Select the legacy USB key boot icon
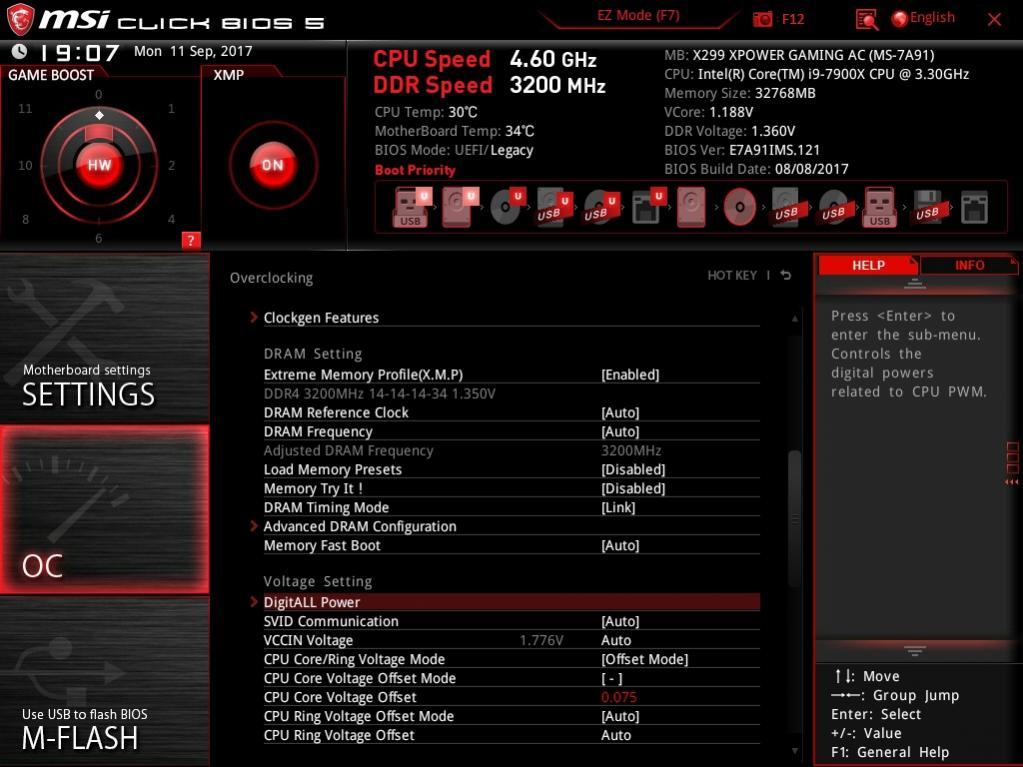The image size is (1023, 767). 879,207
